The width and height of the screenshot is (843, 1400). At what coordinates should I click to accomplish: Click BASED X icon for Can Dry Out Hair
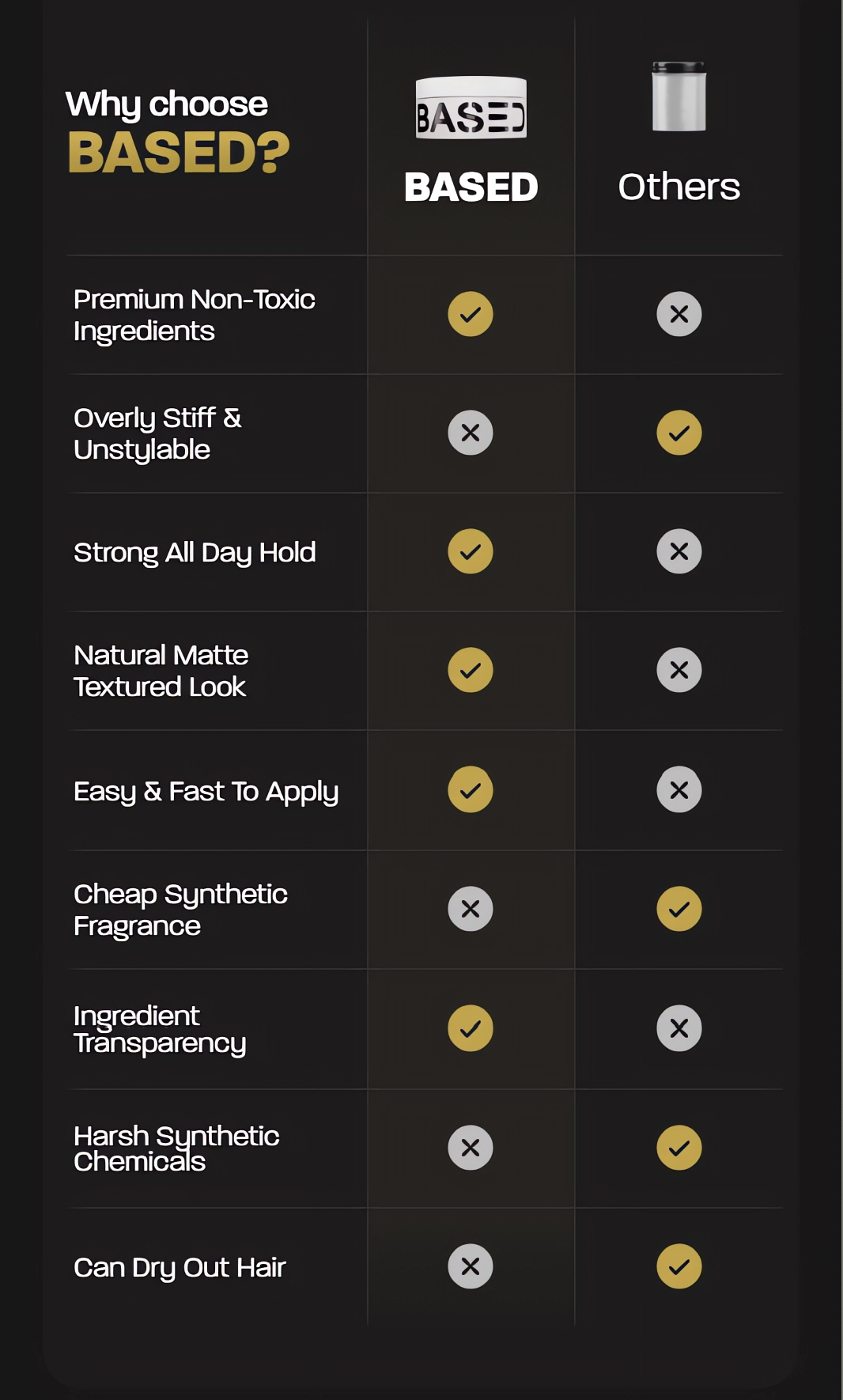click(471, 1266)
